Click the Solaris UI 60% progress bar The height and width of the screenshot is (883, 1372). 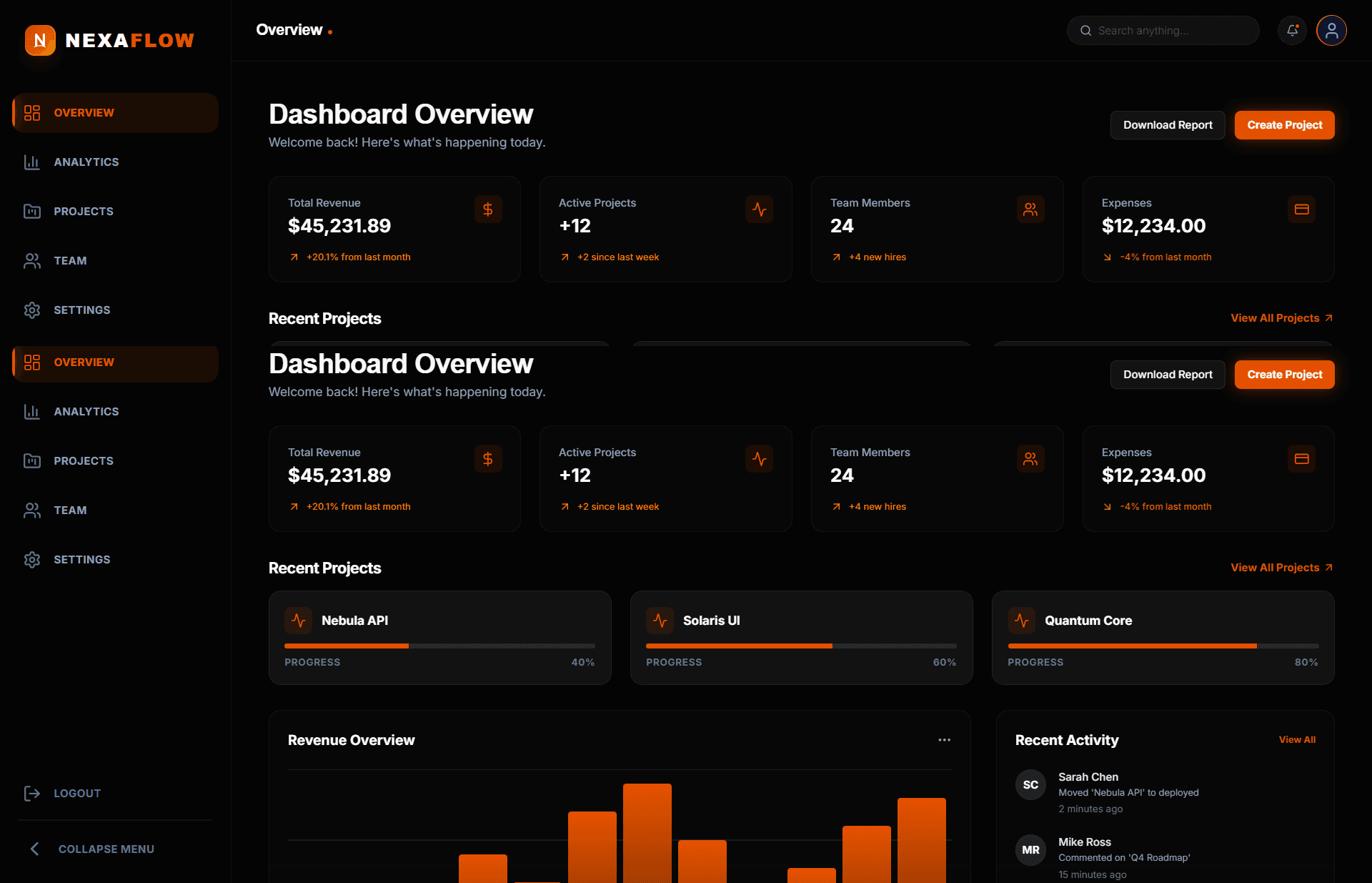pos(801,646)
